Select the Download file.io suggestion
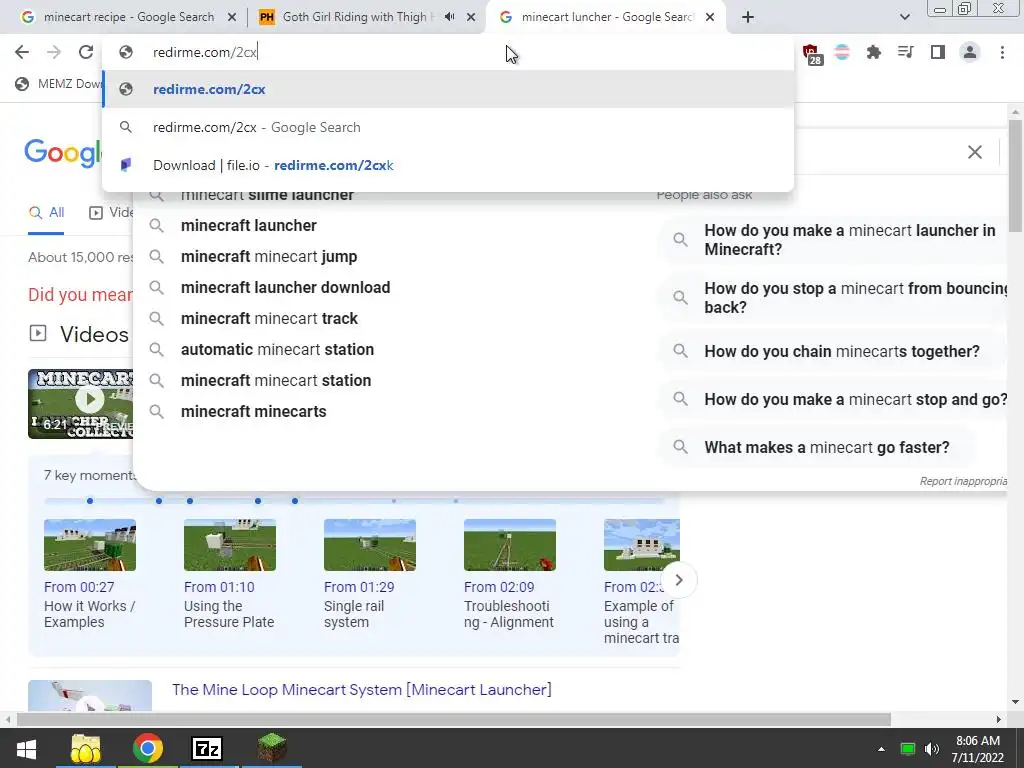 (448, 165)
